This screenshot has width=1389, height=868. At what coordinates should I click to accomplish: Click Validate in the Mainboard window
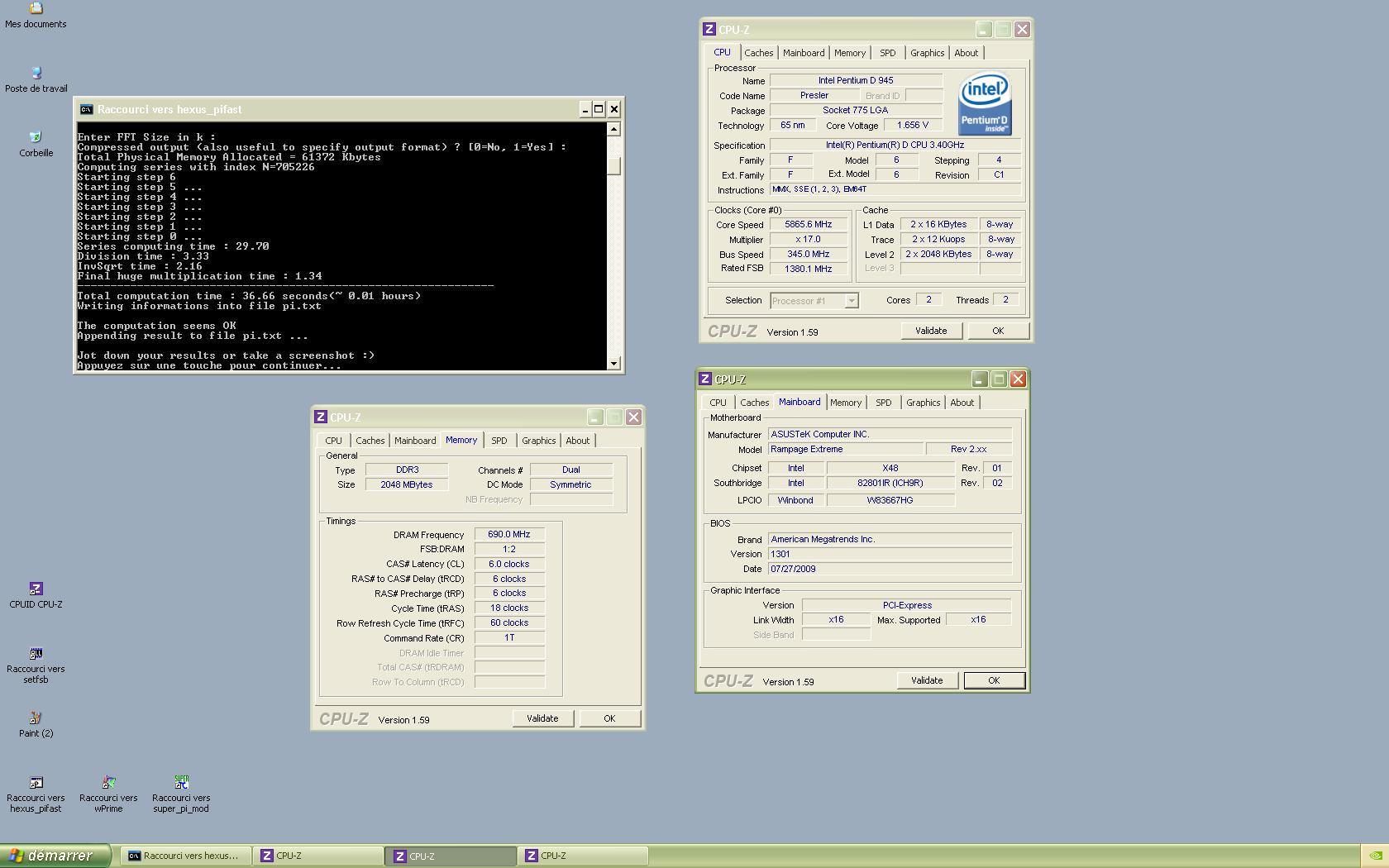927,680
